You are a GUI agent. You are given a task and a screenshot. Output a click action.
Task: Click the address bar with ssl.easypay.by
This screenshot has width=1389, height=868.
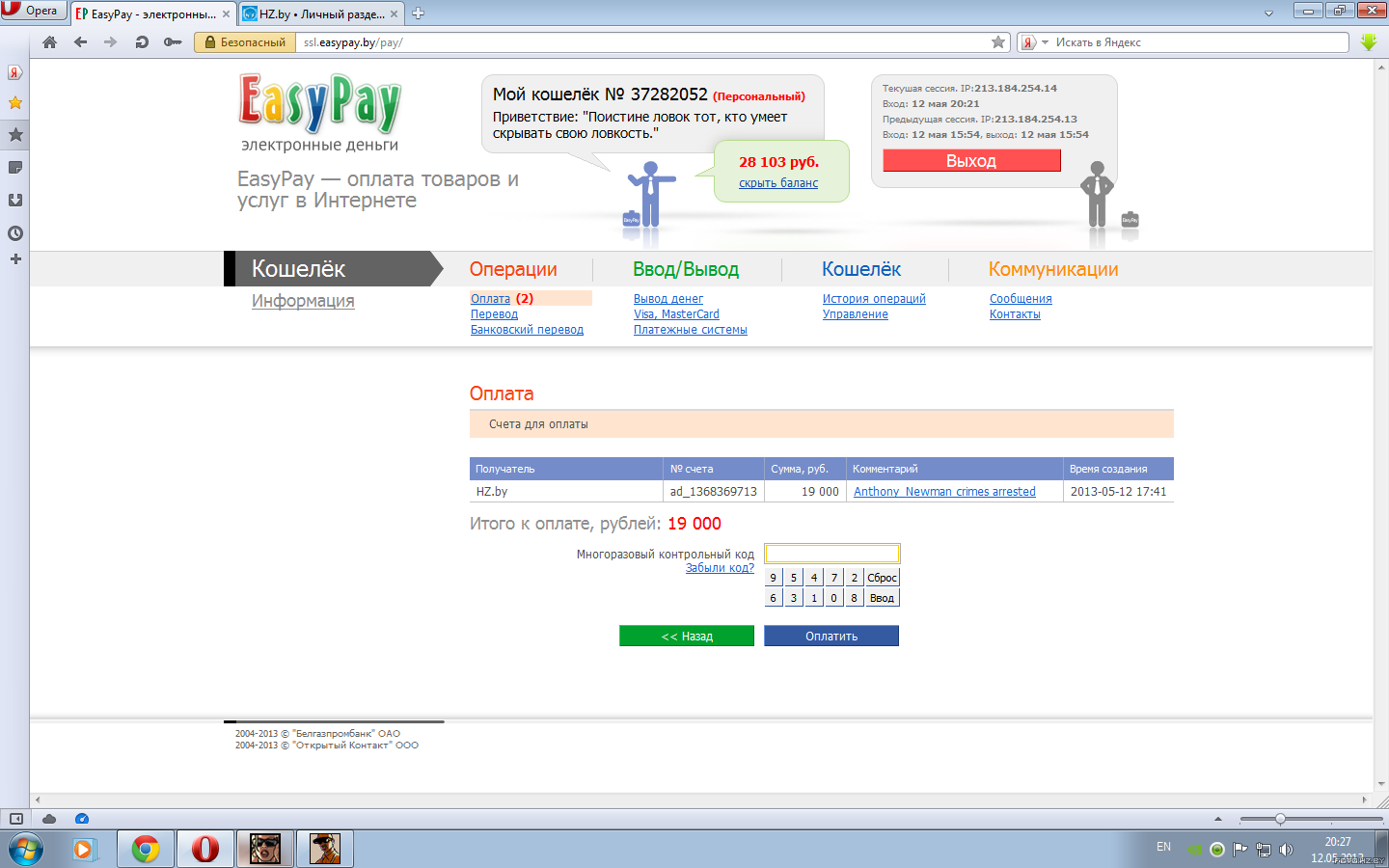[x=644, y=42]
